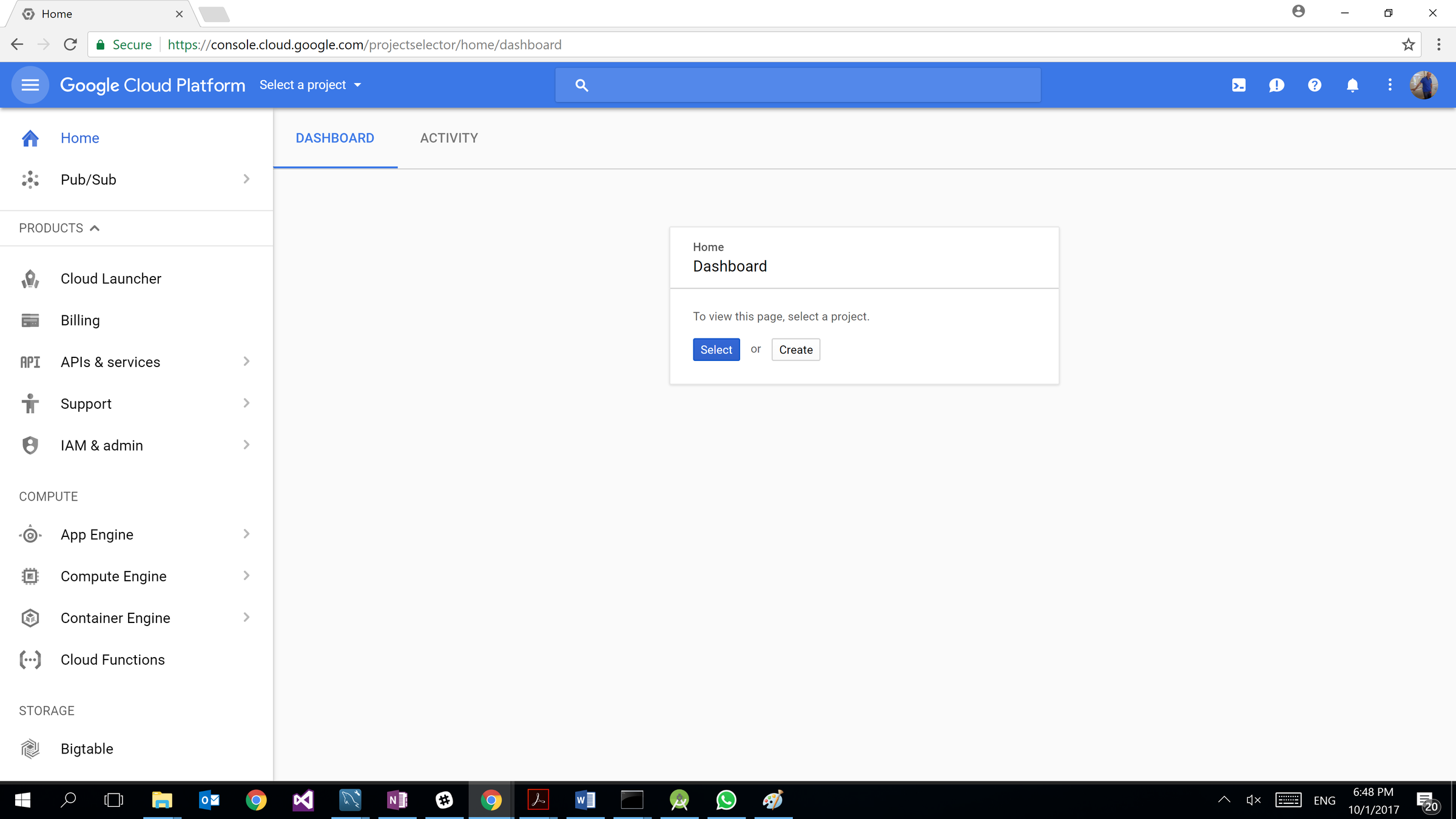Open Windows taskbar search

click(69, 800)
